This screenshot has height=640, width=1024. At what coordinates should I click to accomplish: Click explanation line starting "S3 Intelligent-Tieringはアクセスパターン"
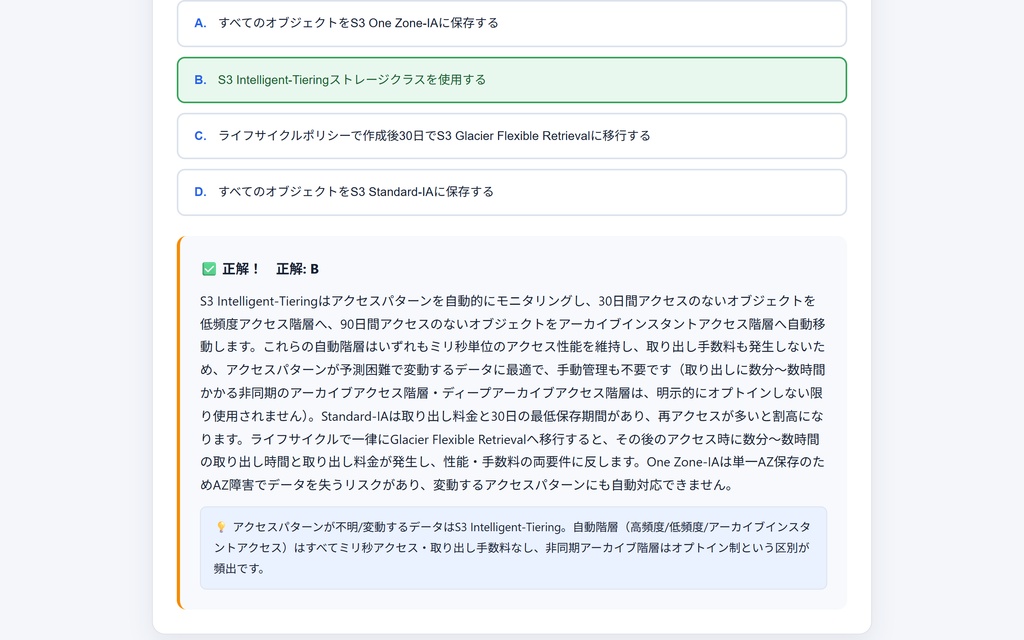coord(507,301)
